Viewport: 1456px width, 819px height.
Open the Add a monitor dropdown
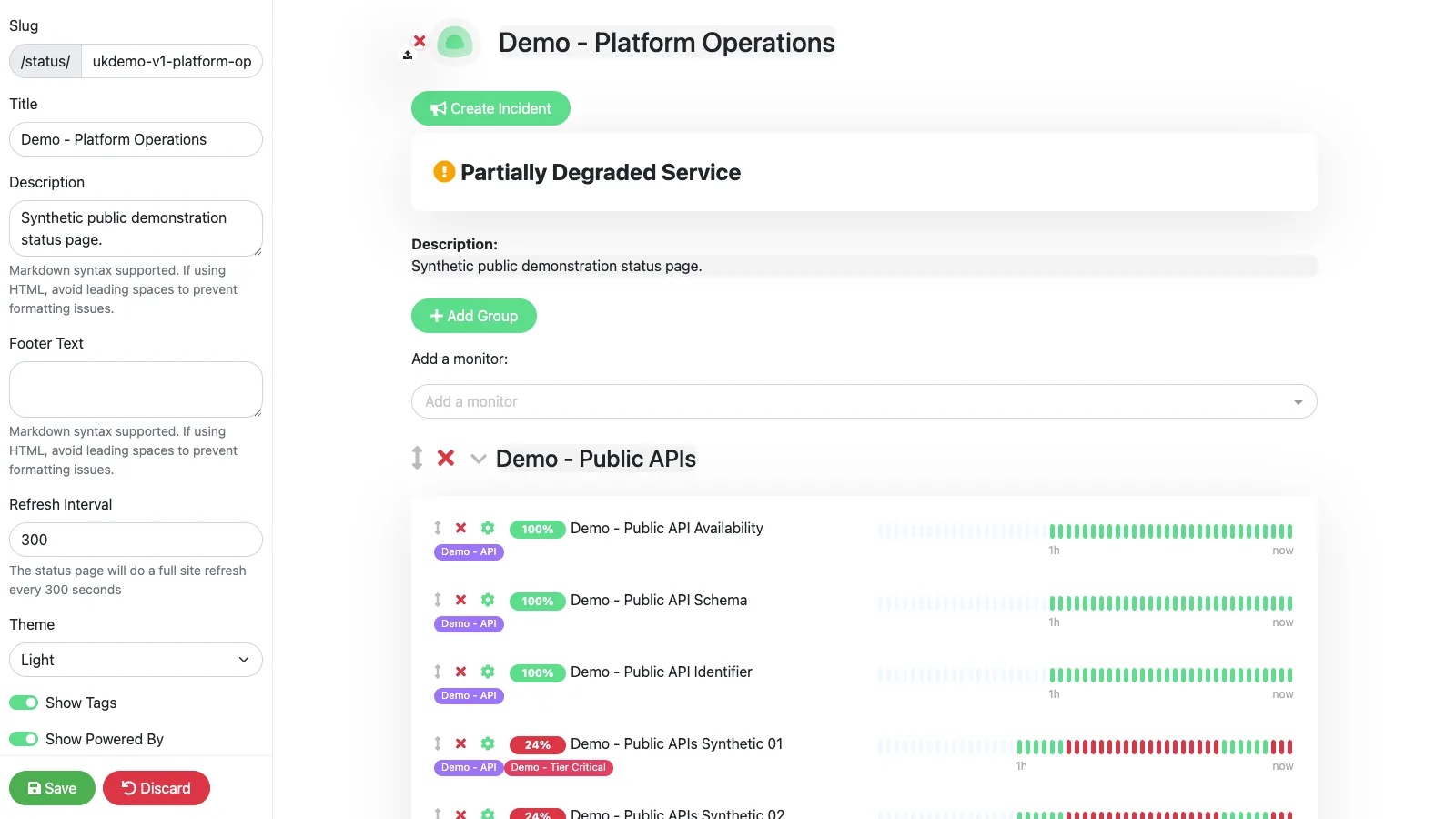[864, 401]
